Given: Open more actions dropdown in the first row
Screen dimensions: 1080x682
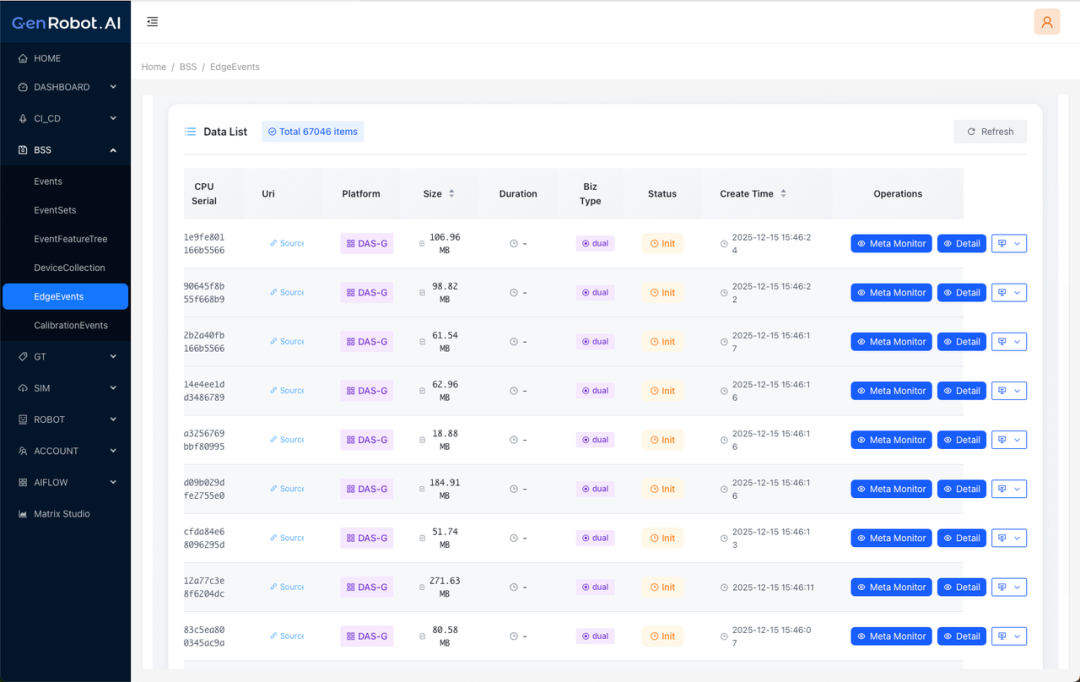Looking at the screenshot, I should click(x=1008, y=243).
